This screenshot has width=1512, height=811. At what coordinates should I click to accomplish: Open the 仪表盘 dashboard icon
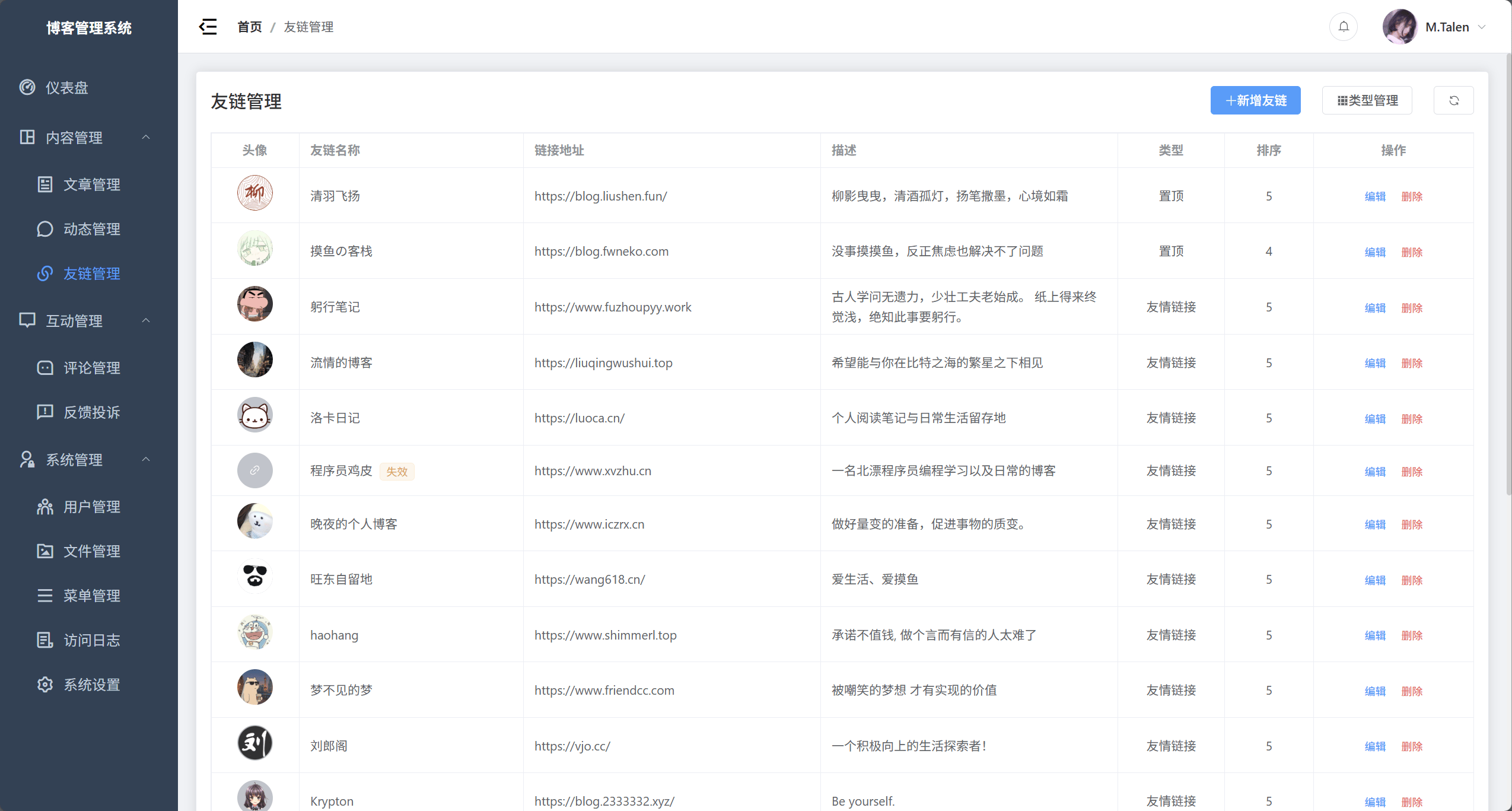28,87
